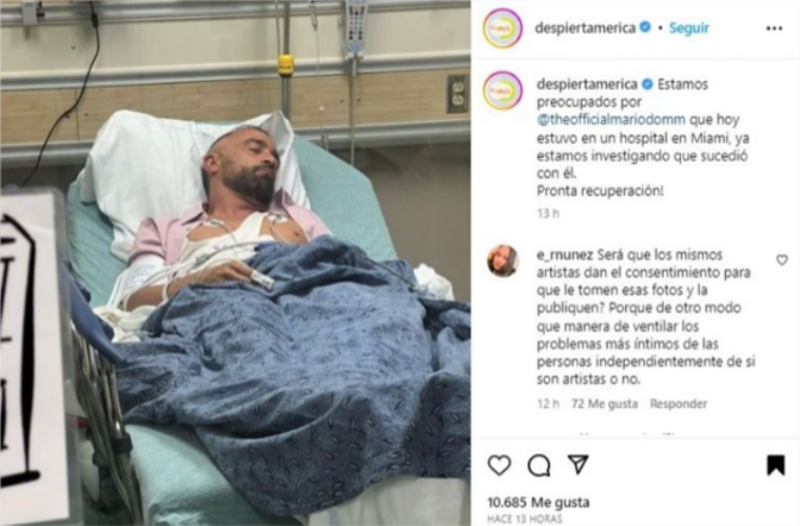Viewport: 800px width, 526px height.
Task: Click the header despiertamerica profile avatar
Action: [503, 29]
